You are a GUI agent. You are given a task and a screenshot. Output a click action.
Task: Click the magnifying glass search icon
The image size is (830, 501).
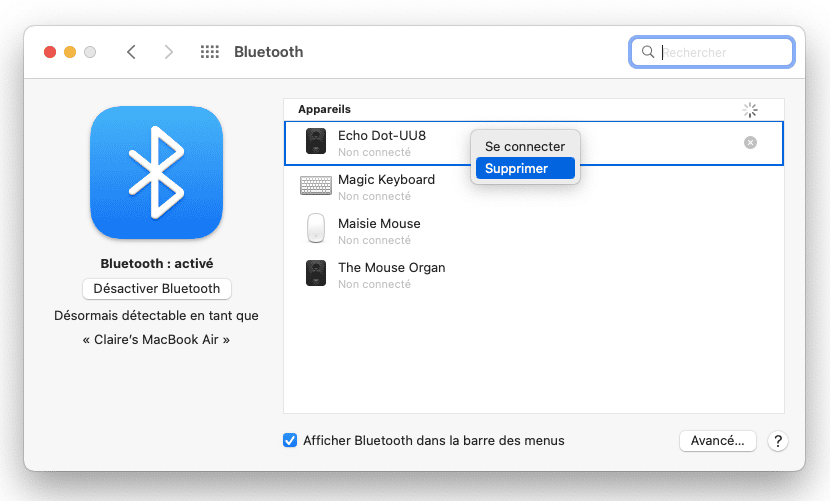click(x=648, y=52)
